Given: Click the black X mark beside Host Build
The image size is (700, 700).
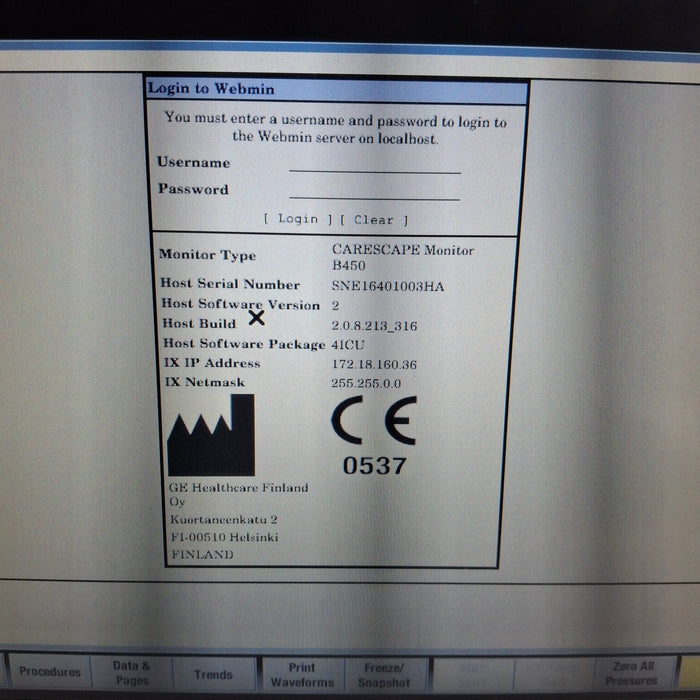Looking at the screenshot, I should [257, 318].
